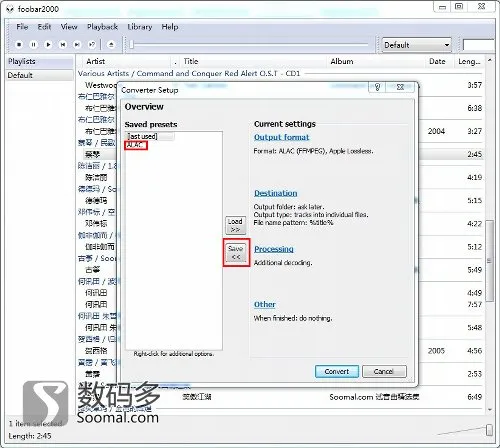Screen dimensions: 500x448
Task: Open the Library menu
Action: 140,27
